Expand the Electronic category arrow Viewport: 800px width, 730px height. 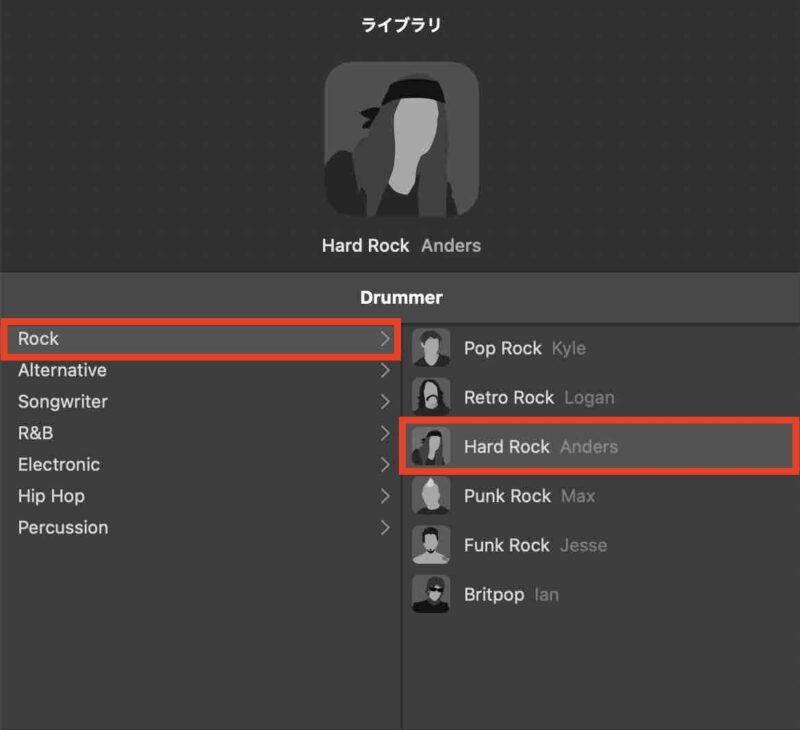tap(385, 465)
